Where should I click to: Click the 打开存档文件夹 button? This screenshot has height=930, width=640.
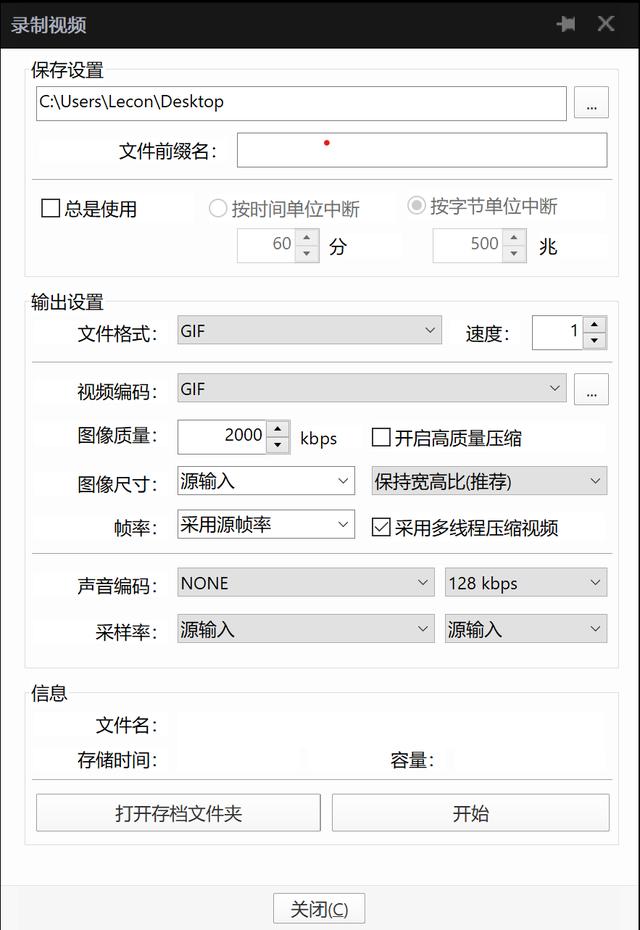coord(178,813)
